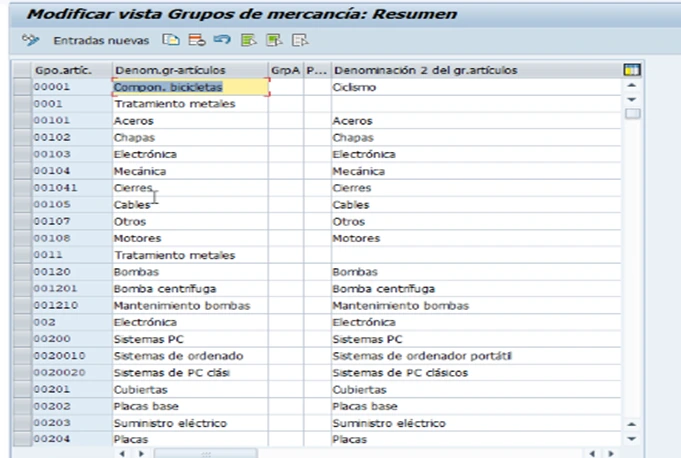Viewport: 681px width, 458px height.
Task: Click Cubiertas in the Denom.gr-artículos column
Action: tap(190, 390)
